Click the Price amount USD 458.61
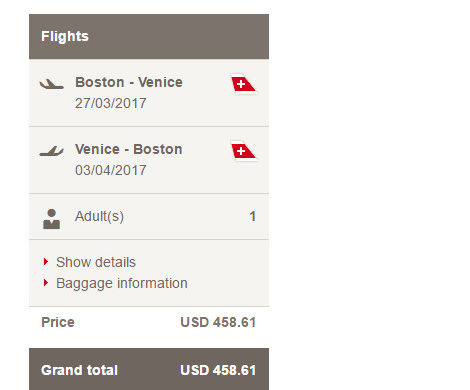This screenshot has width=470, height=390. (218, 322)
